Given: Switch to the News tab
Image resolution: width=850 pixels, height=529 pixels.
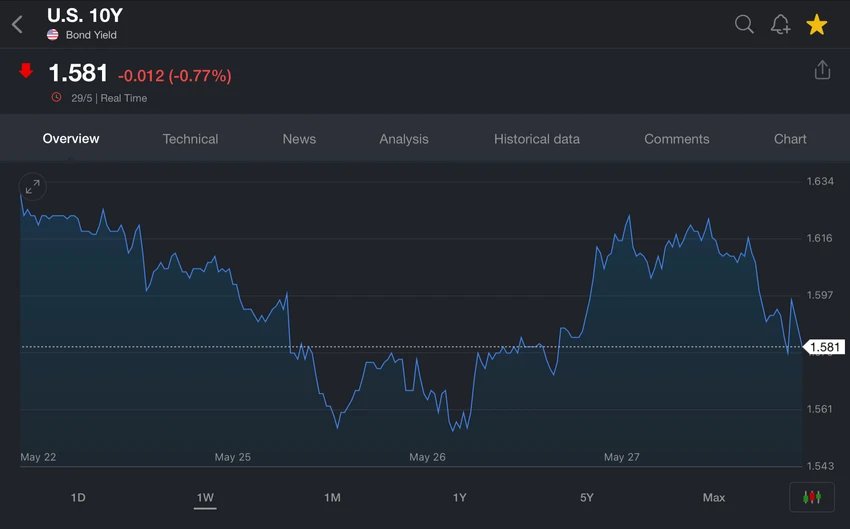Looking at the screenshot, I should pyautogui.click(x=299, y=139).
